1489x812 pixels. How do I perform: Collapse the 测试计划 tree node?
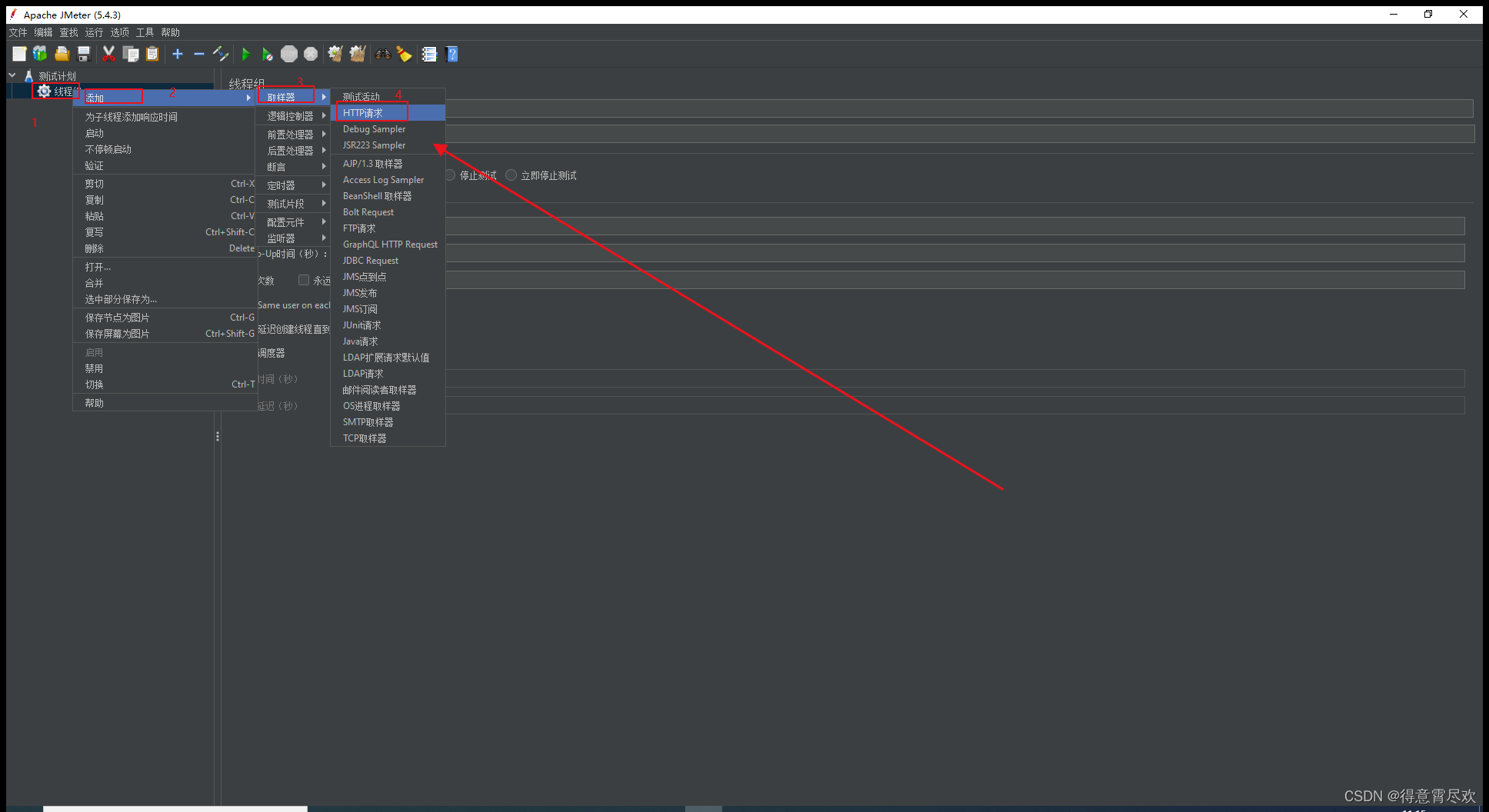coord(12,75)
